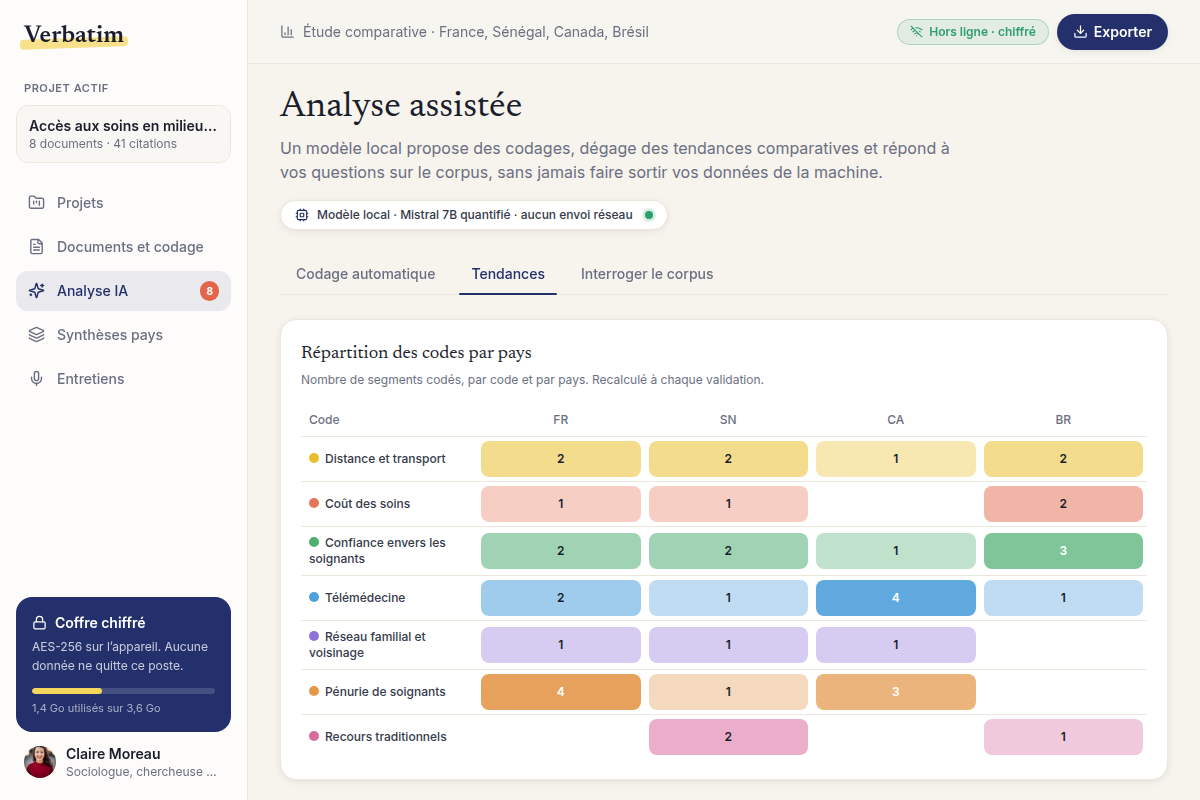Click the Pénurie de soignants FR cell
The width and height of the screenshot is (1200, 800).
click(x=561, y=692)
